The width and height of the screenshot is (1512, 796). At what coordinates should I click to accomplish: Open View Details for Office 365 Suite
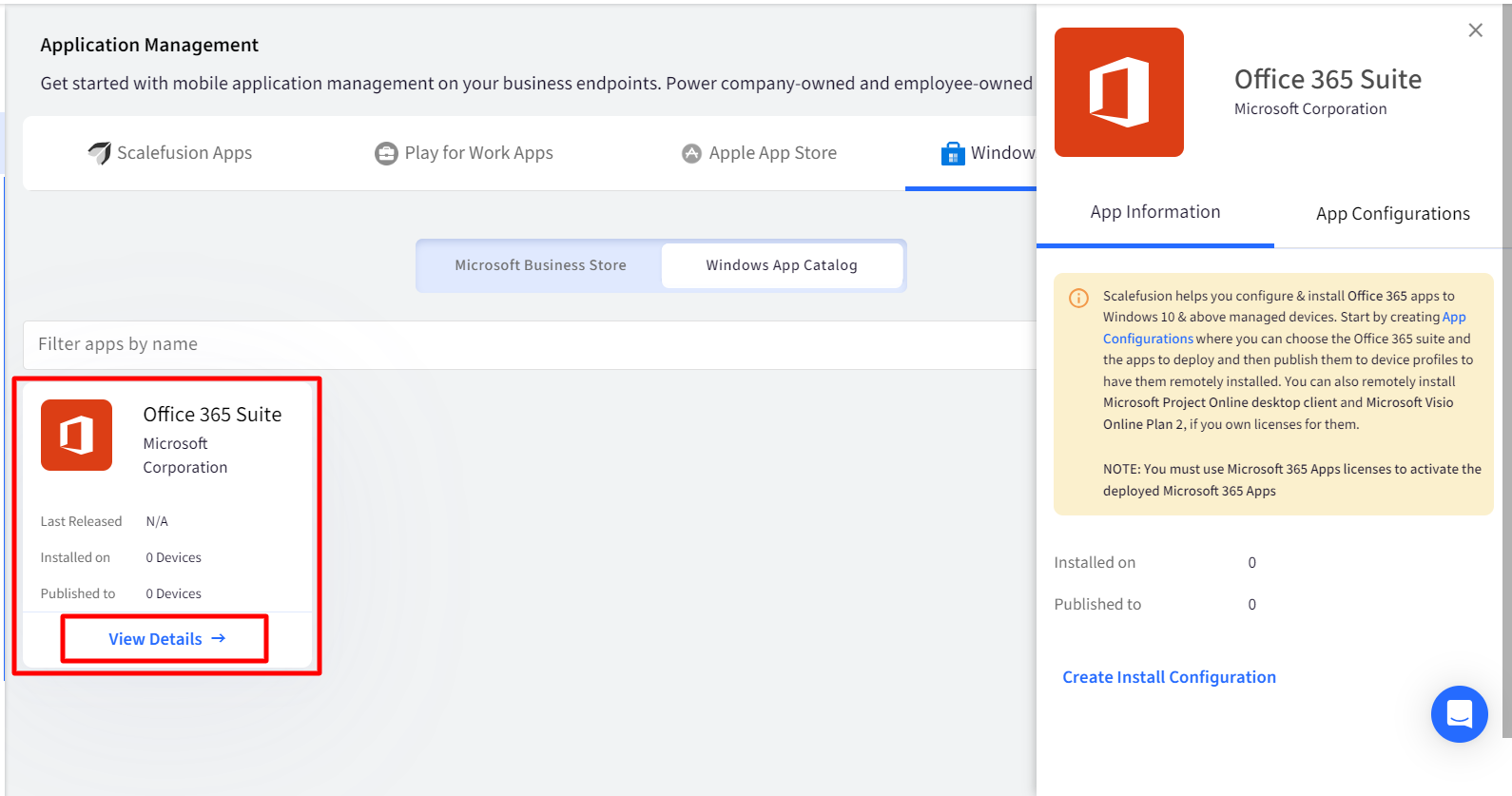[x=165, y=639]
